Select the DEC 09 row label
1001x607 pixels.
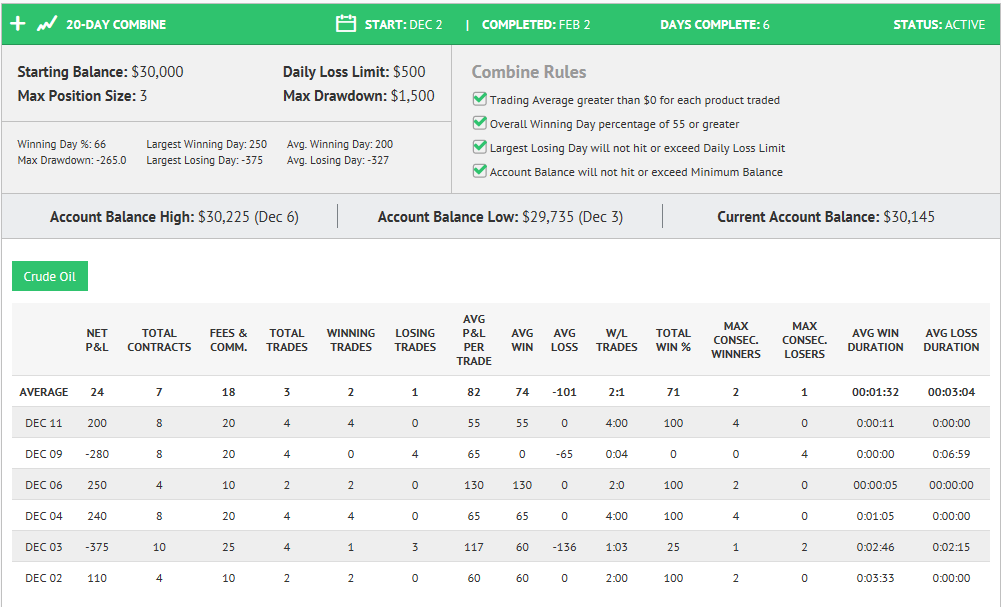43,454
